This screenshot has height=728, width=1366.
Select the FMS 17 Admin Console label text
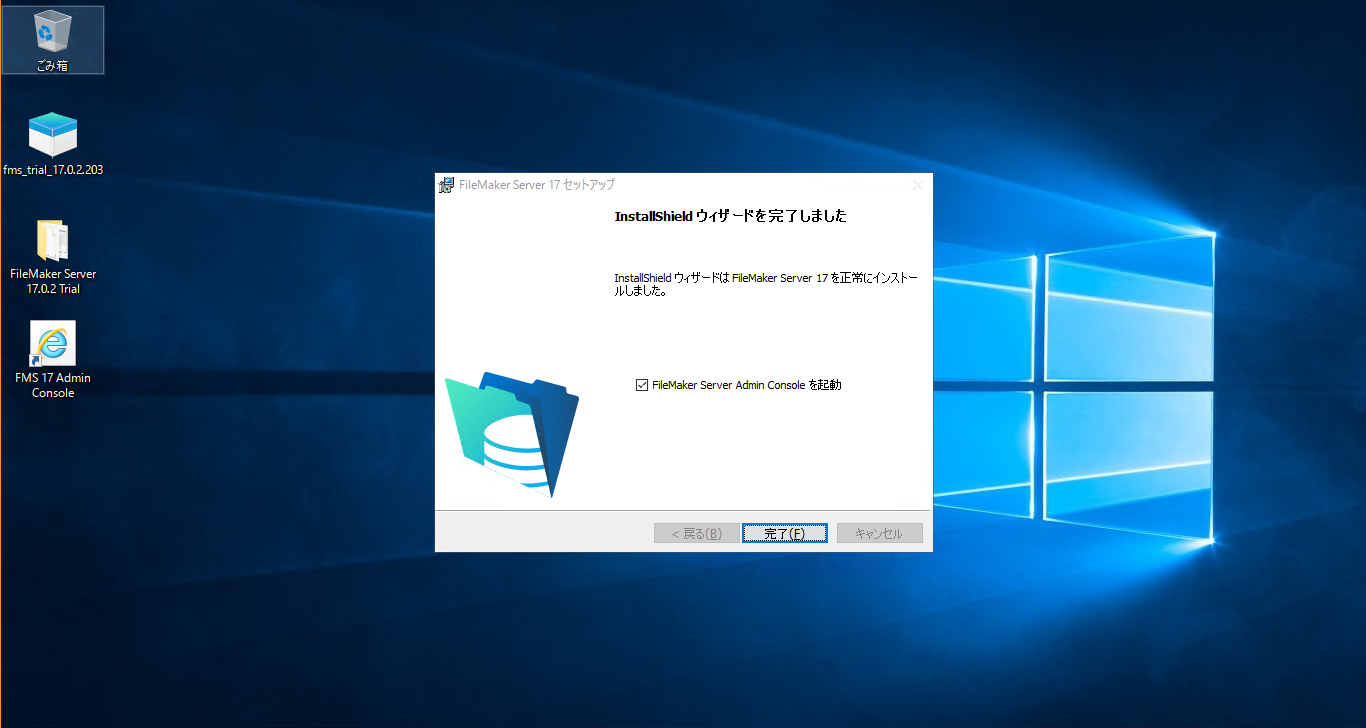pyautogui.click(x=52, y=386)
